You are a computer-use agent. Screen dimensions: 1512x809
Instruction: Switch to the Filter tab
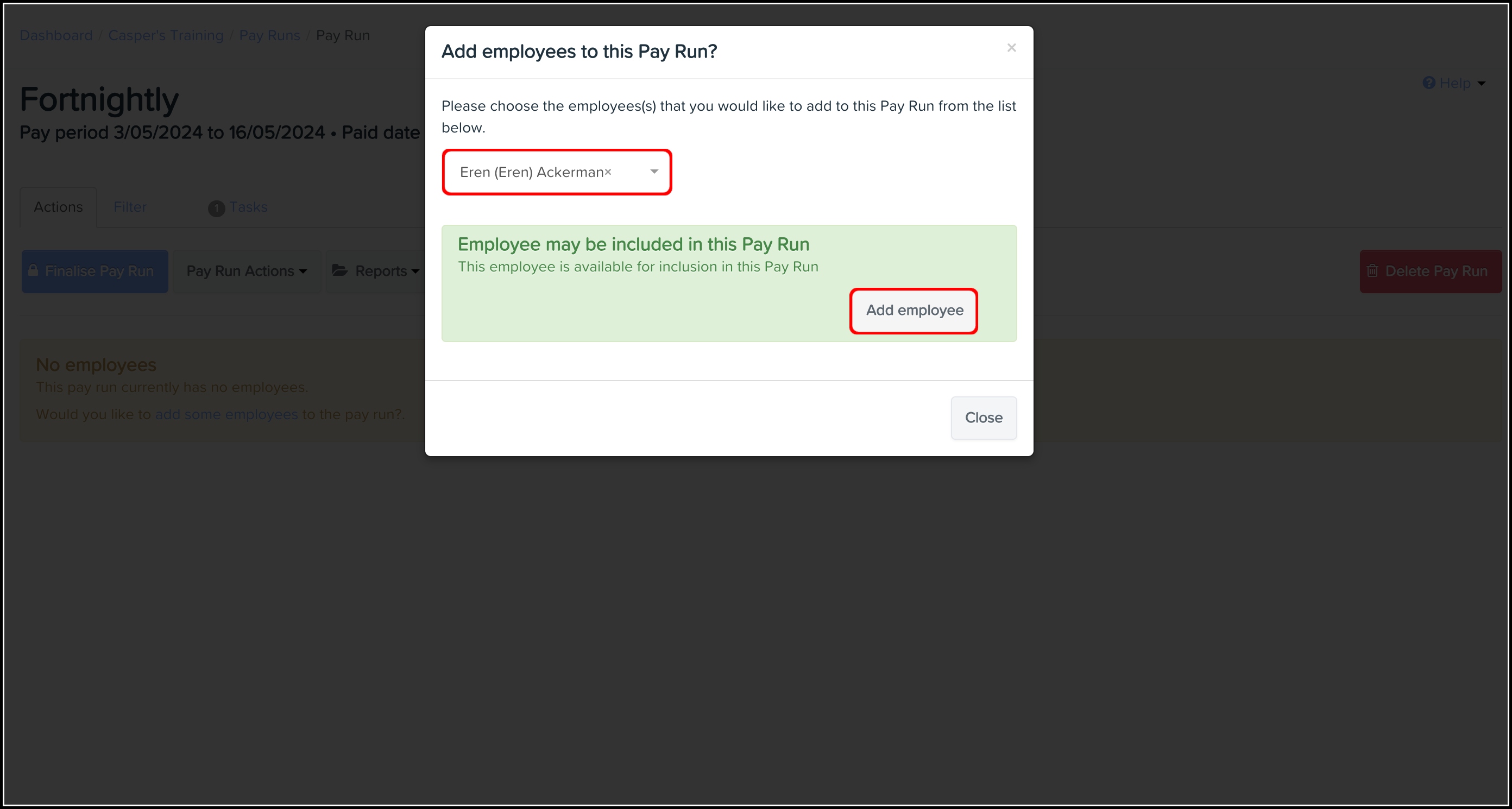(x=130, y=207)
